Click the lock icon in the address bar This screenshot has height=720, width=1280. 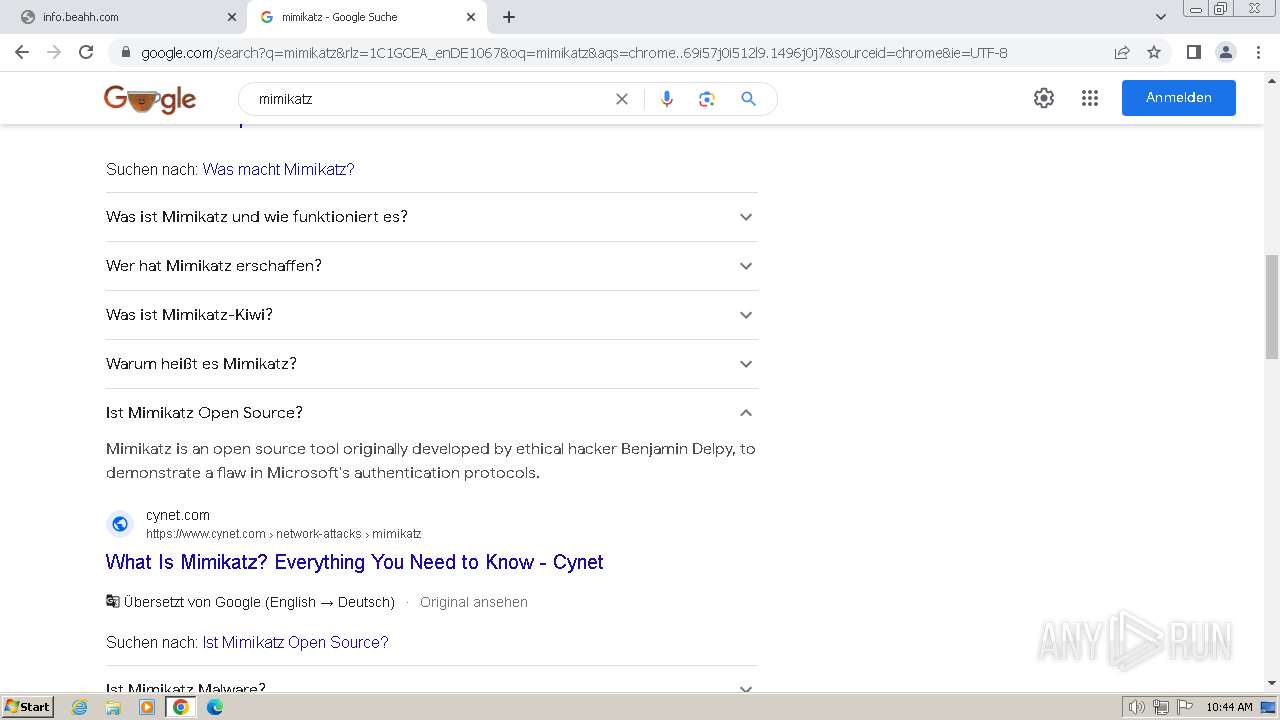(x=126, y=53)
